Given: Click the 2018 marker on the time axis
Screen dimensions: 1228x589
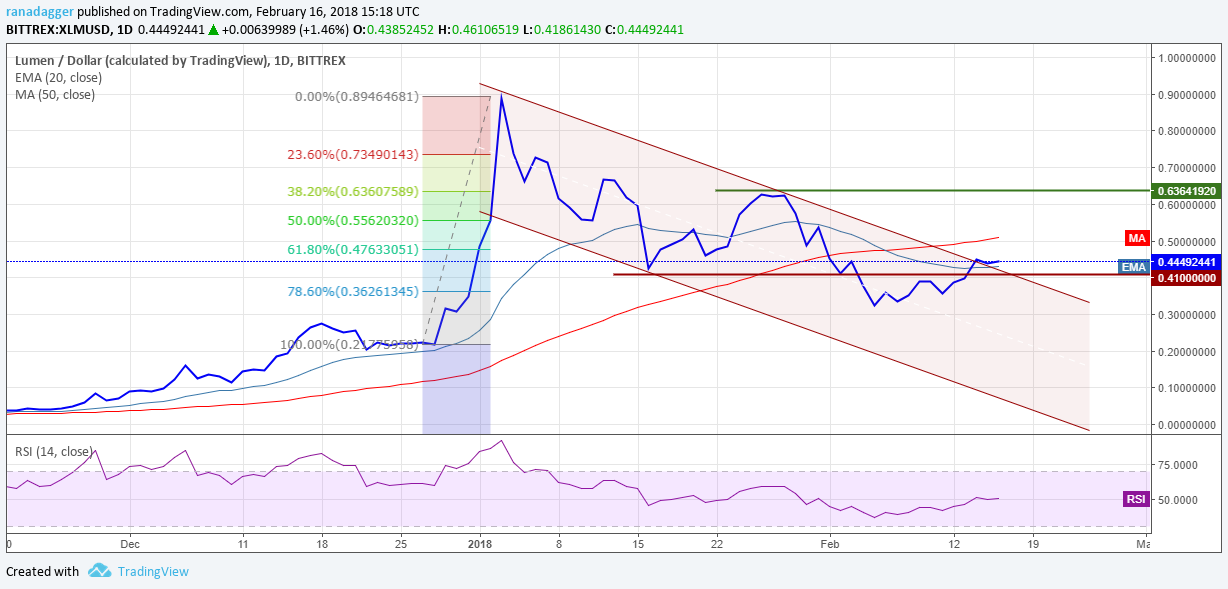Looking at the screenshot, I should click(478, 545).
